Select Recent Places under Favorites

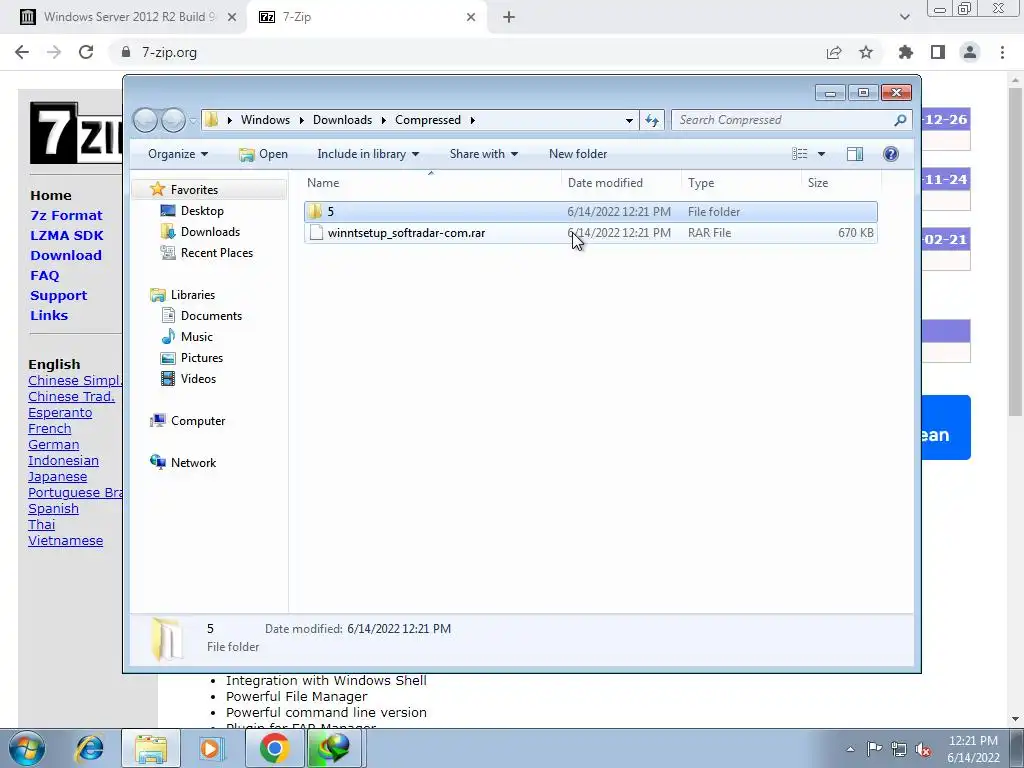coord(216,253)
